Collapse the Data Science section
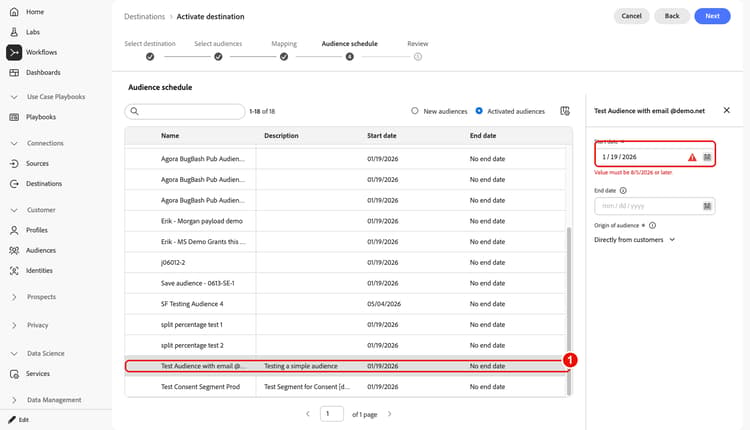This screenshot has height=430, width=750. click(x=14, y=353)
